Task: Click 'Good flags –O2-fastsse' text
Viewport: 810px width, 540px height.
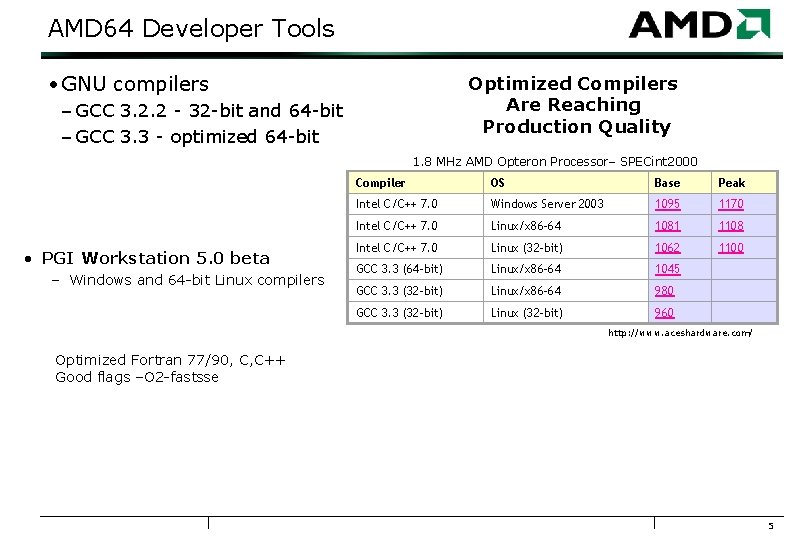Action: 137,377
